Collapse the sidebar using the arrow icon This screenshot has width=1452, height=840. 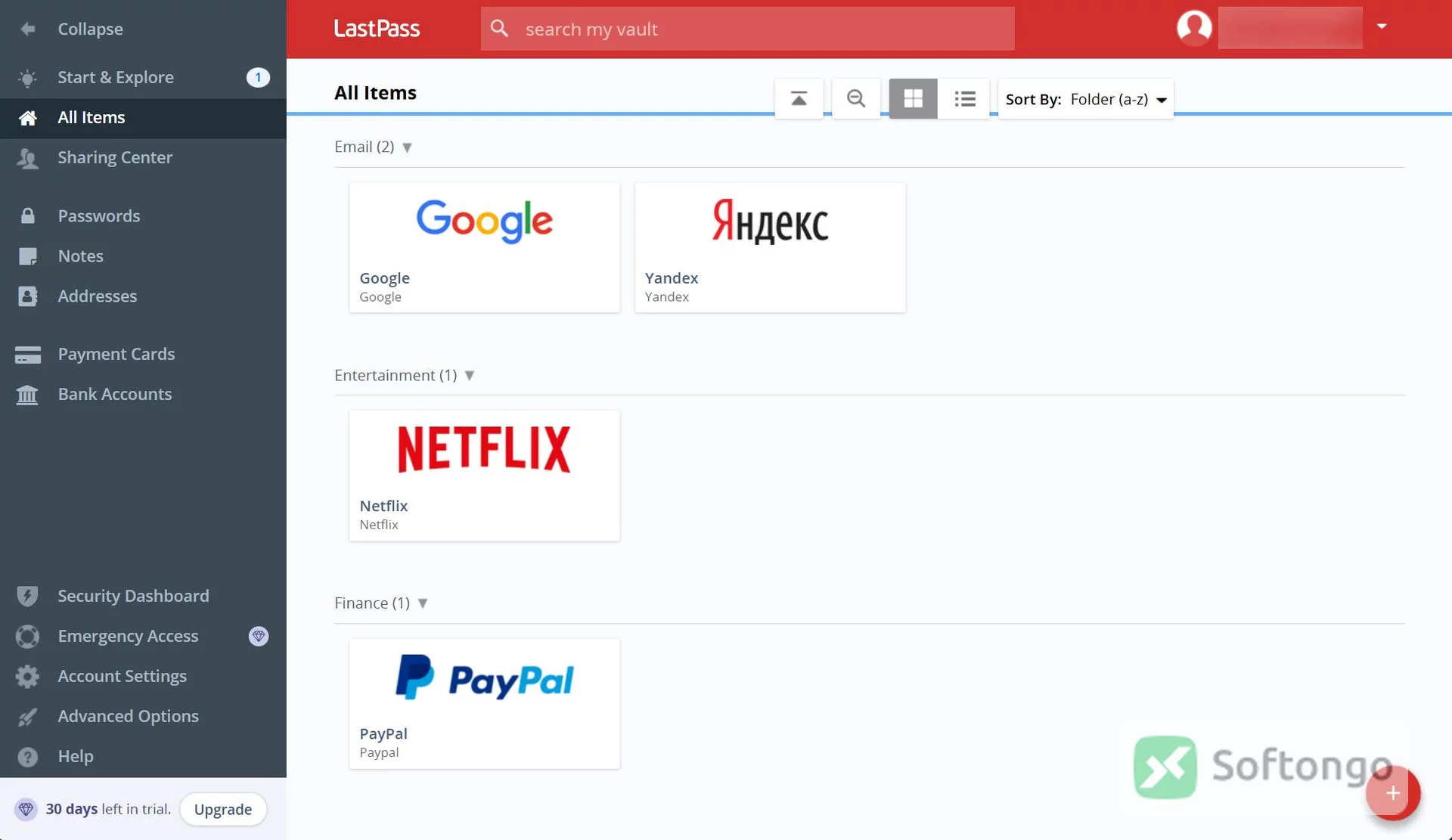click(28, 29)
